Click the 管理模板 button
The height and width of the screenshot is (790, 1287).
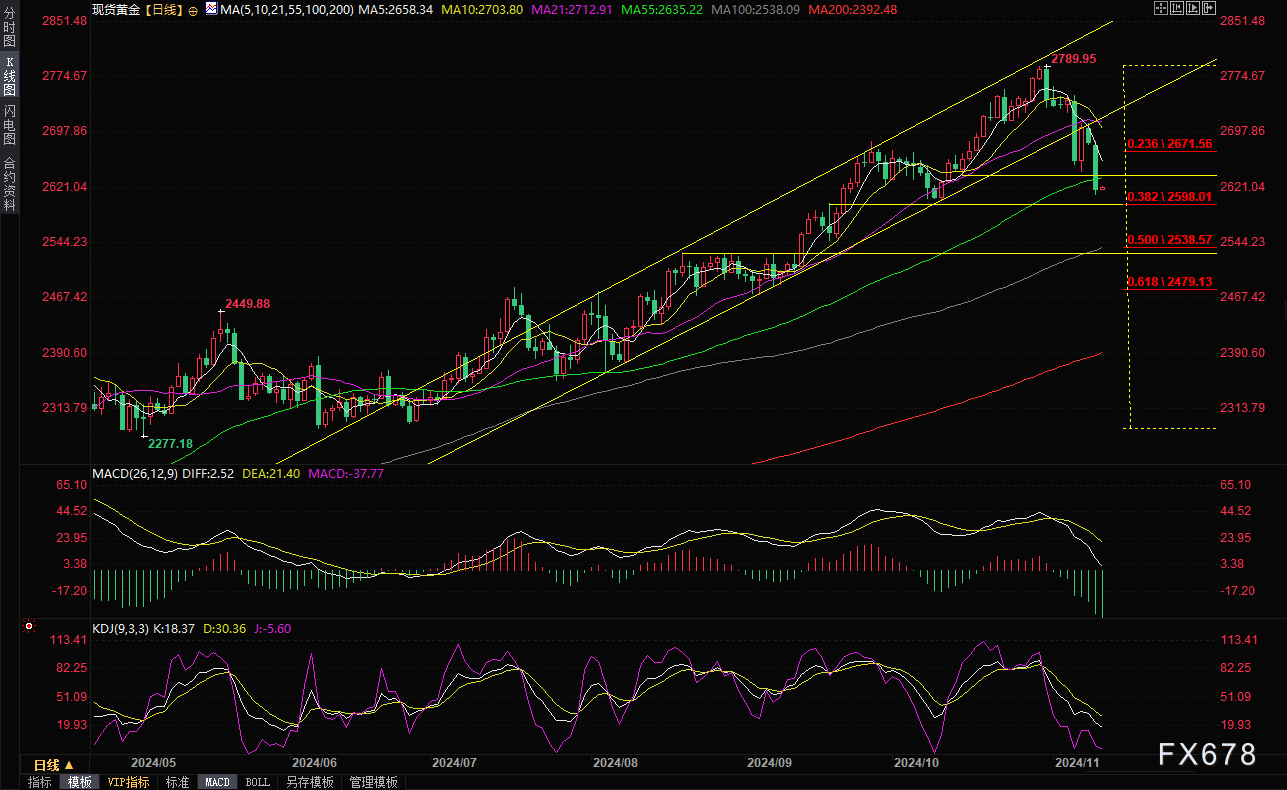pos(373,782)
